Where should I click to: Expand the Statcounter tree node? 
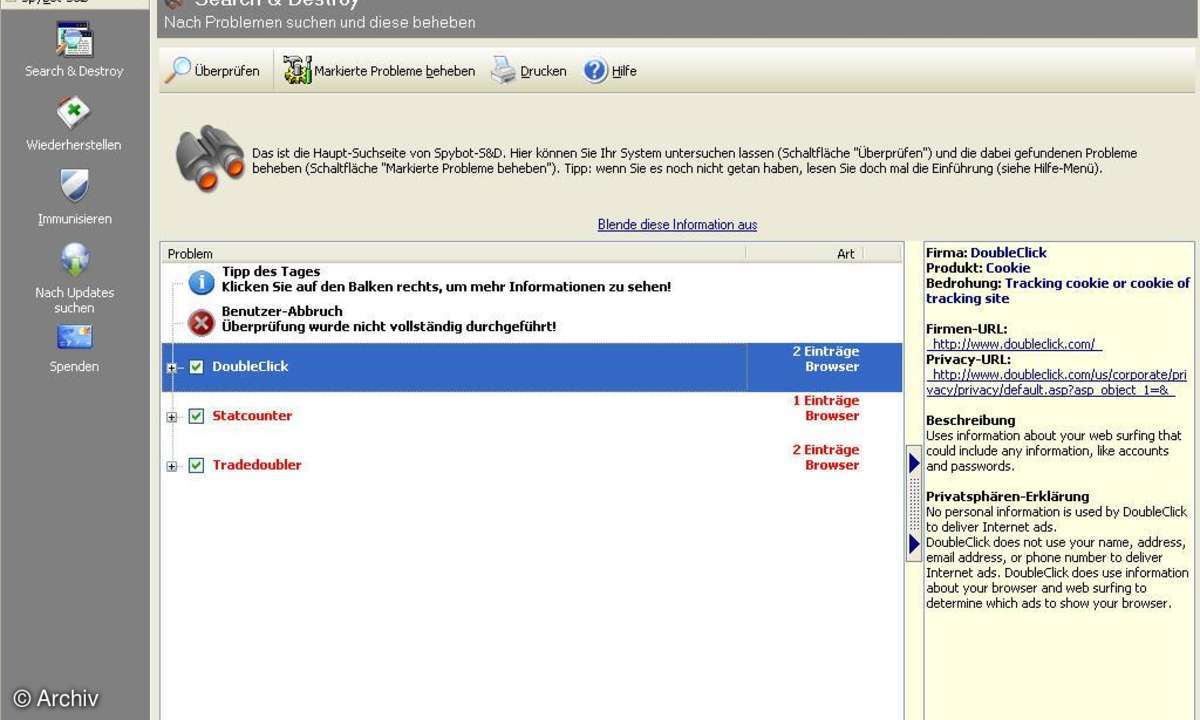coord(172,417)
